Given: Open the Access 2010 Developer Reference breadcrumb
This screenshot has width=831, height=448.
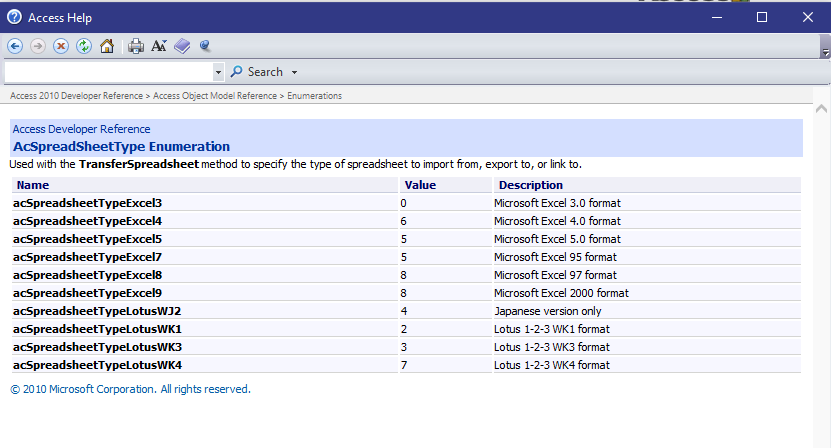Looking at the screenshot, I should [x=77, y=96].
